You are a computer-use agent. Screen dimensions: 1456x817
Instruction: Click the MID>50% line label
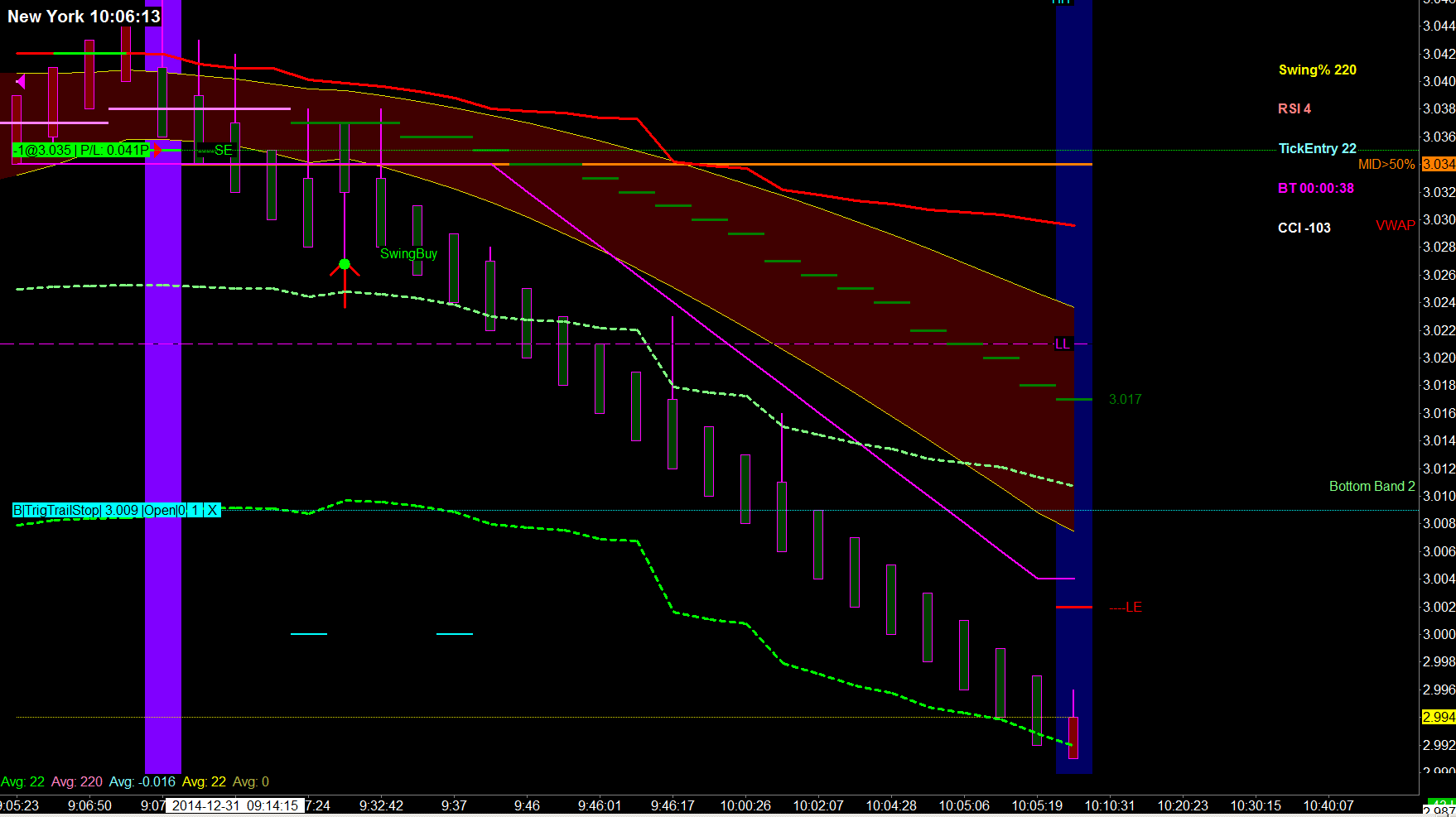pyautogui.click(x=1386, y=164)
